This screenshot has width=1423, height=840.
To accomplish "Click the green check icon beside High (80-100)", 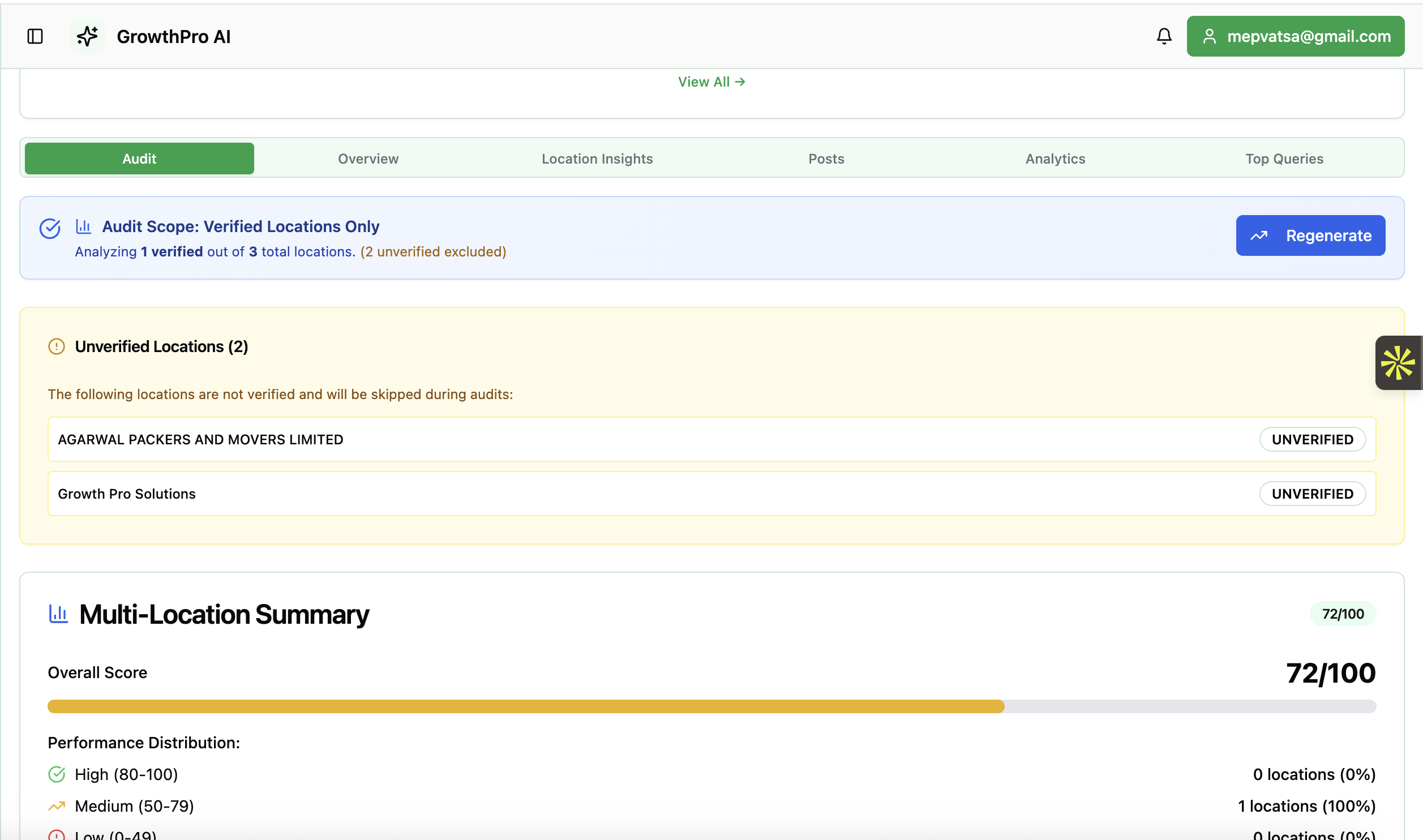I will point(57,774).
